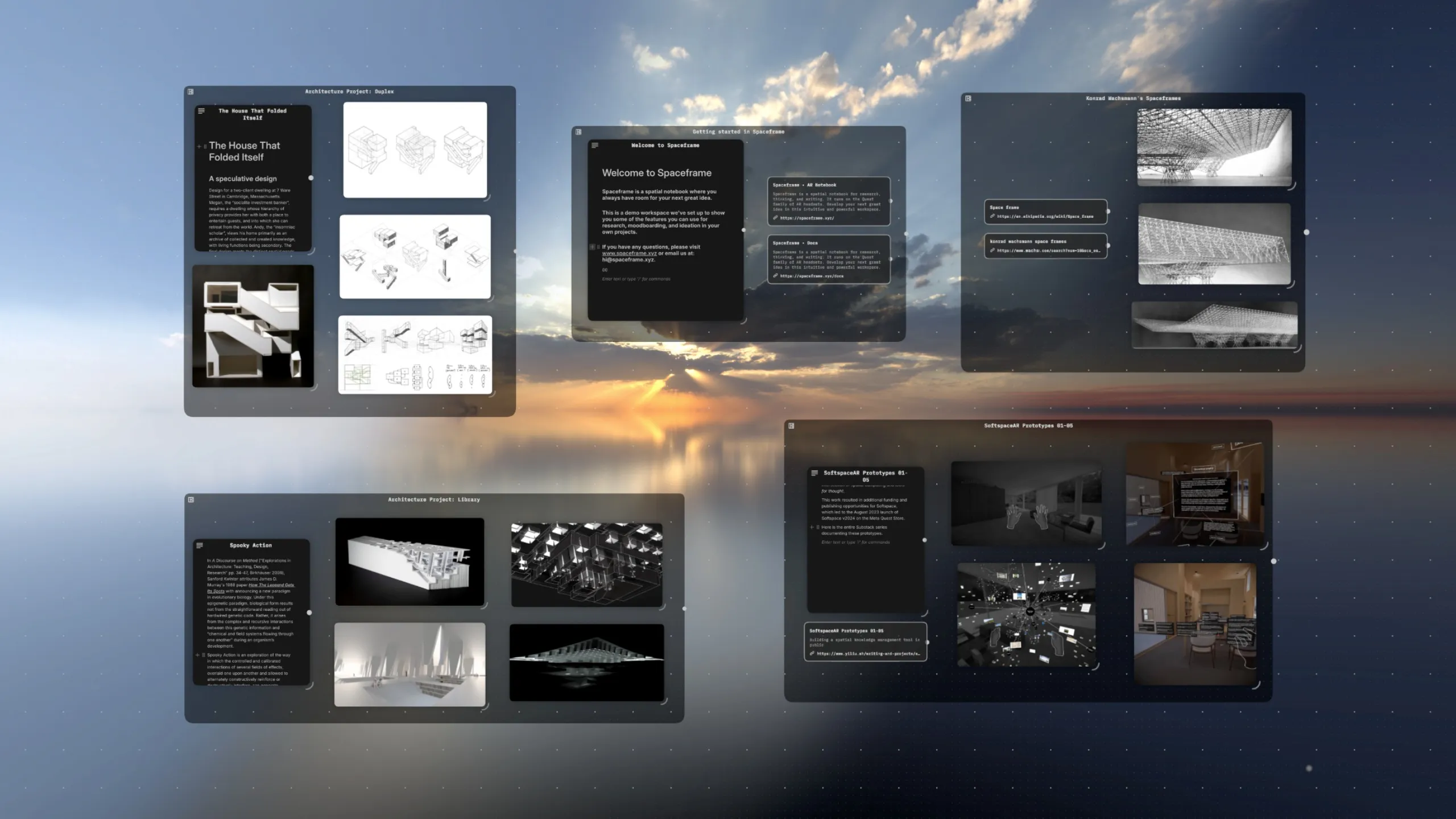Click note icon on Spooky Action note
Viewport: 1456px width, 819px height.
click(x=200, y=545)
